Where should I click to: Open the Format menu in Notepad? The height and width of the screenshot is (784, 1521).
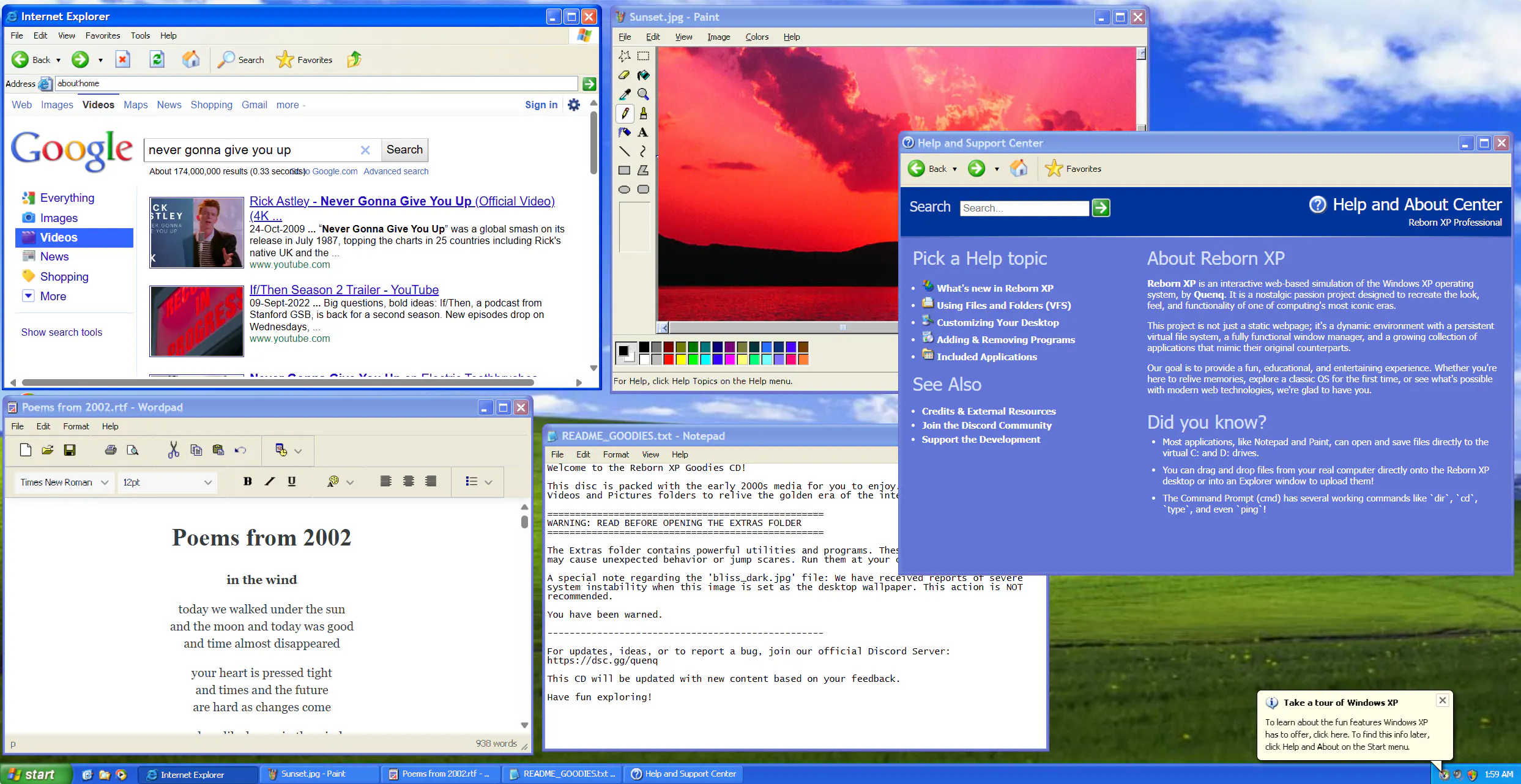tap(615, 454)
